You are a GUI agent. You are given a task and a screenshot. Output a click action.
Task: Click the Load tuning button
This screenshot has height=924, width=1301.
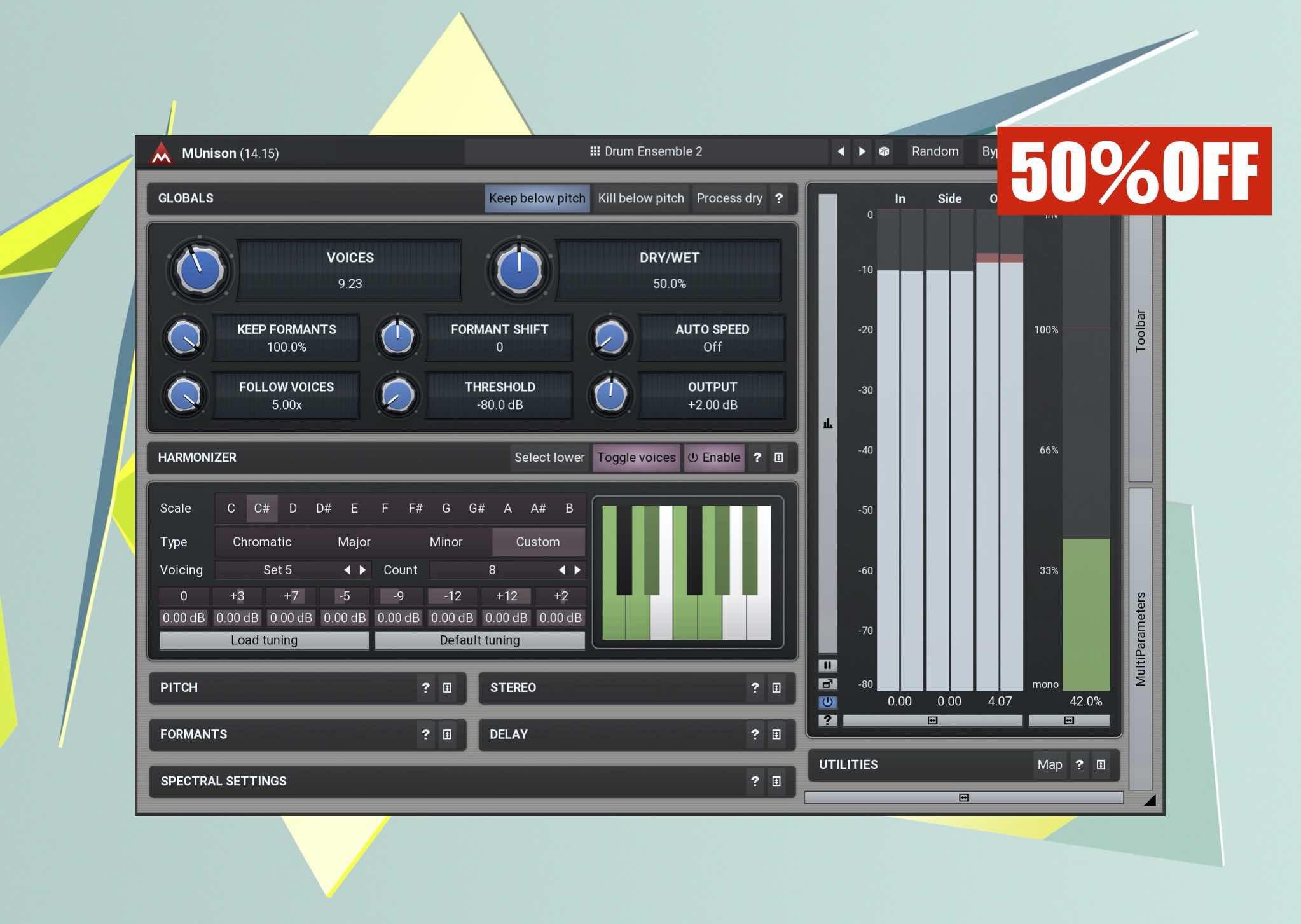tap(264, 640)
